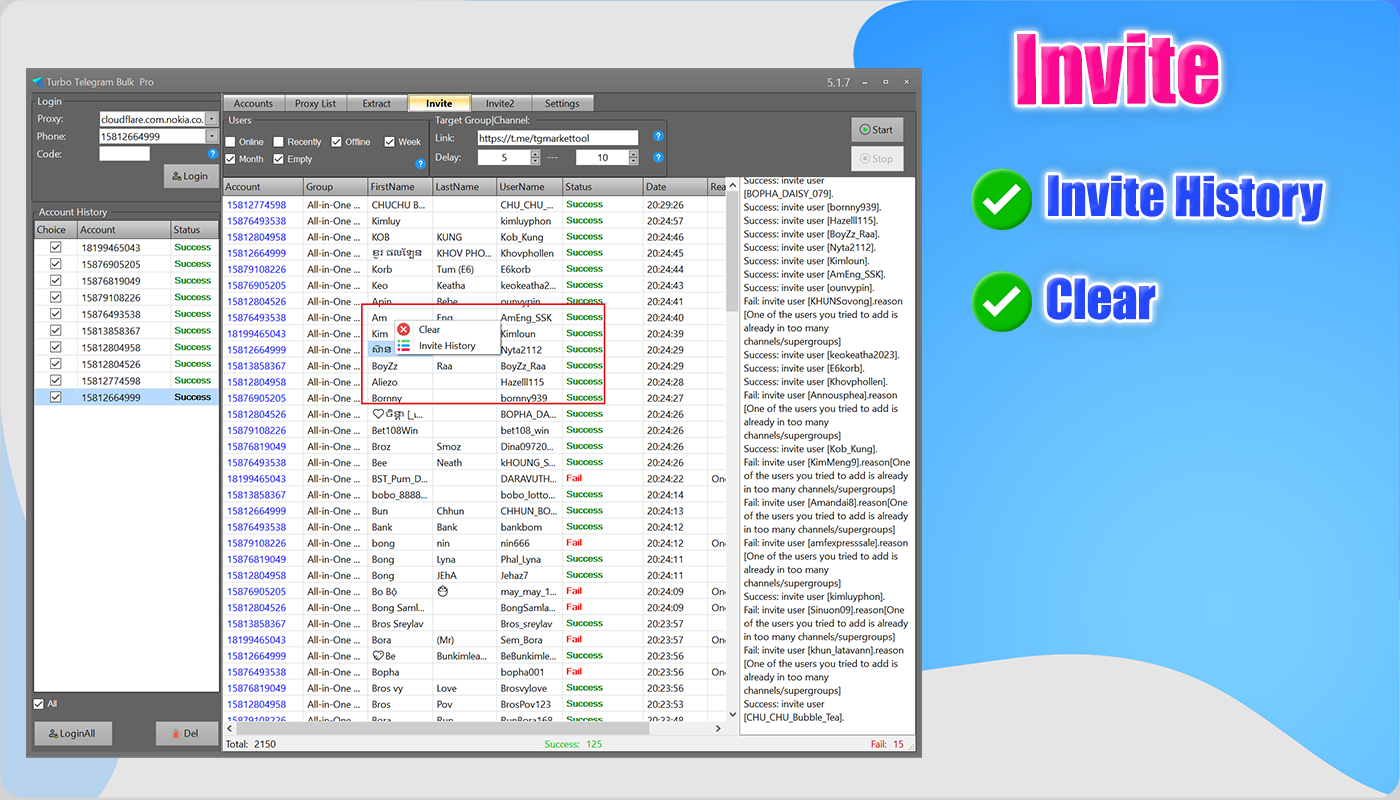Sort by the Date column header

(x=674, y=187)
